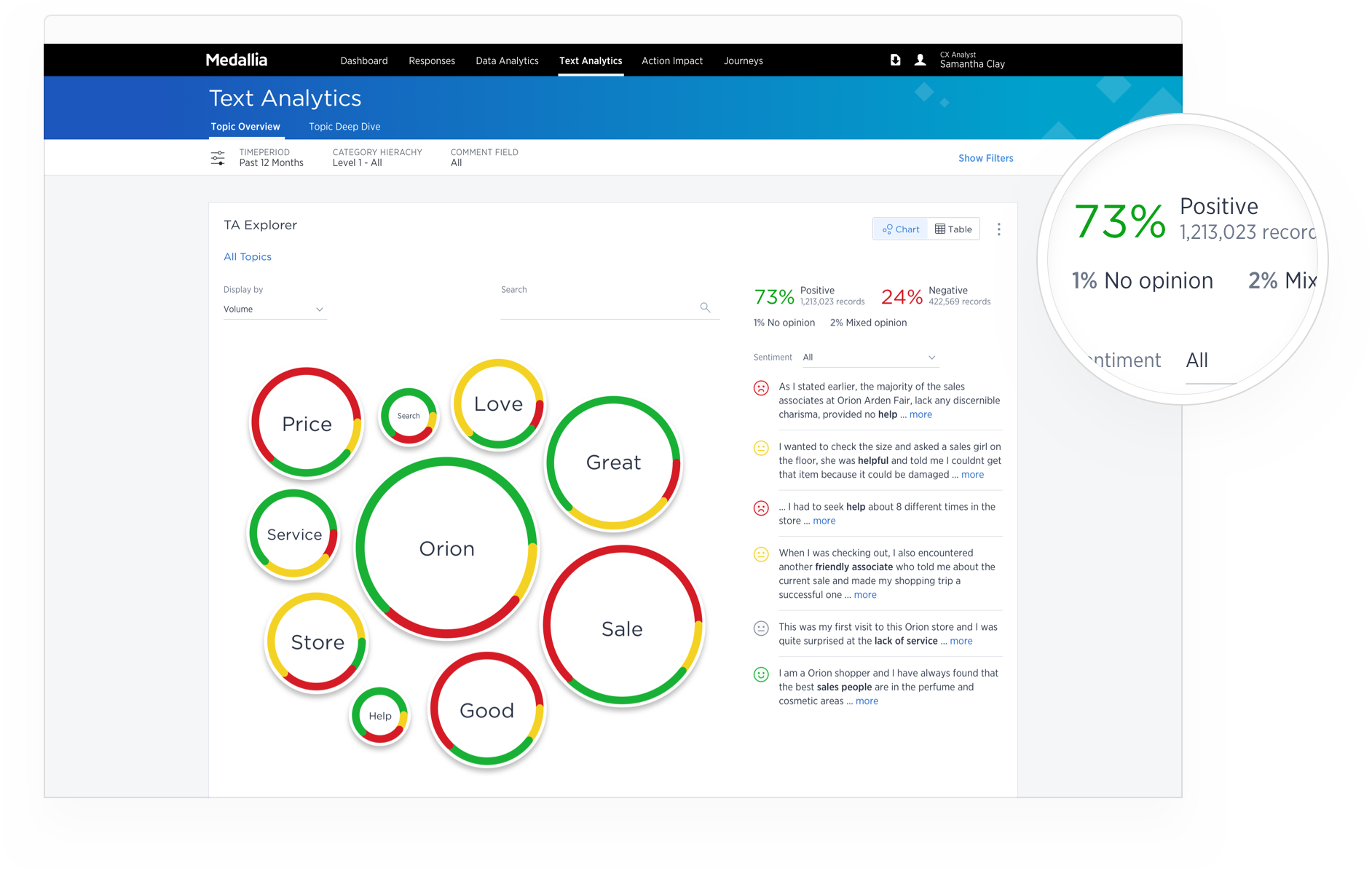This screenshot has height=871, width=1372.
Task: Toggle Chart view on
Action: point(900,229)
